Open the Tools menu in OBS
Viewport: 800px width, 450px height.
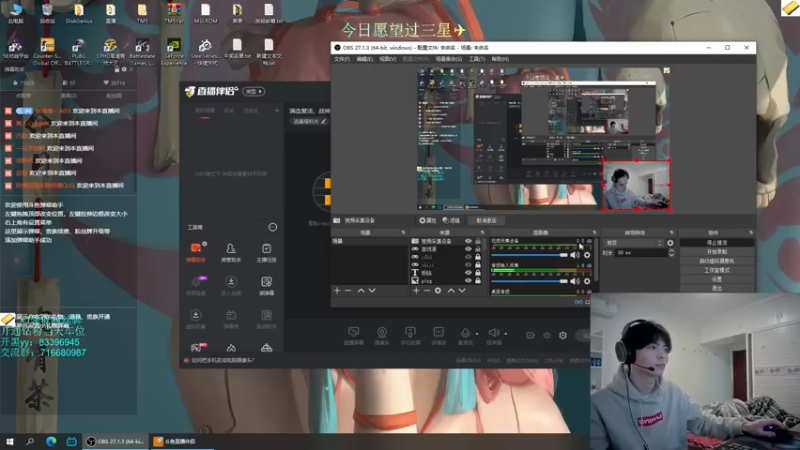[477, 59]
